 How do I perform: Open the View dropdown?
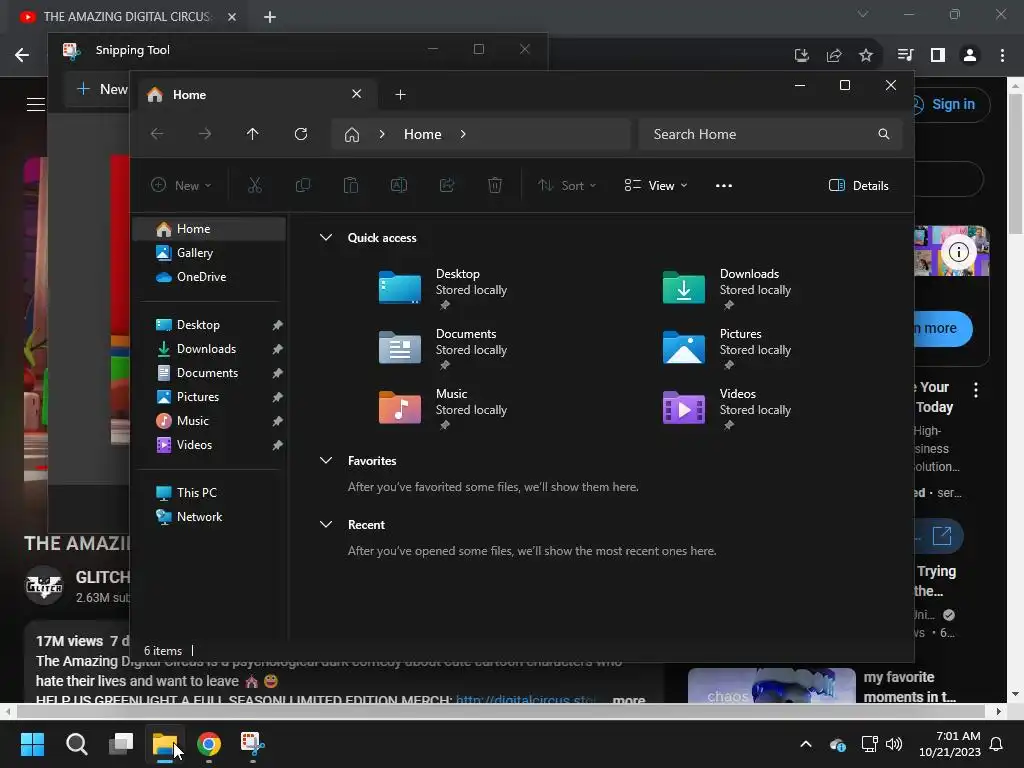click(656, 185)
